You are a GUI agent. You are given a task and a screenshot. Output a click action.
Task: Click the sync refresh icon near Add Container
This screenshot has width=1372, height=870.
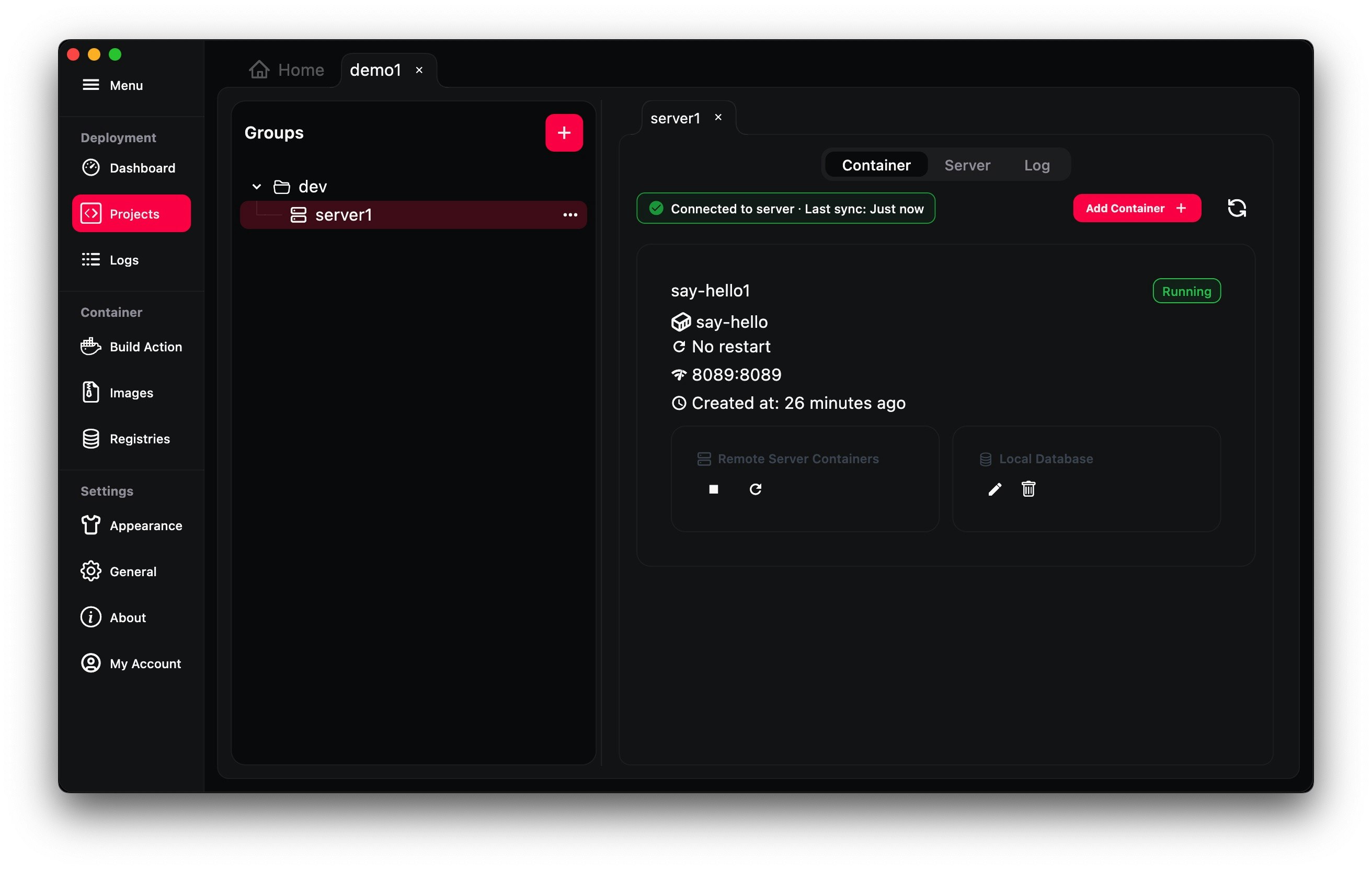[1237, 208]
